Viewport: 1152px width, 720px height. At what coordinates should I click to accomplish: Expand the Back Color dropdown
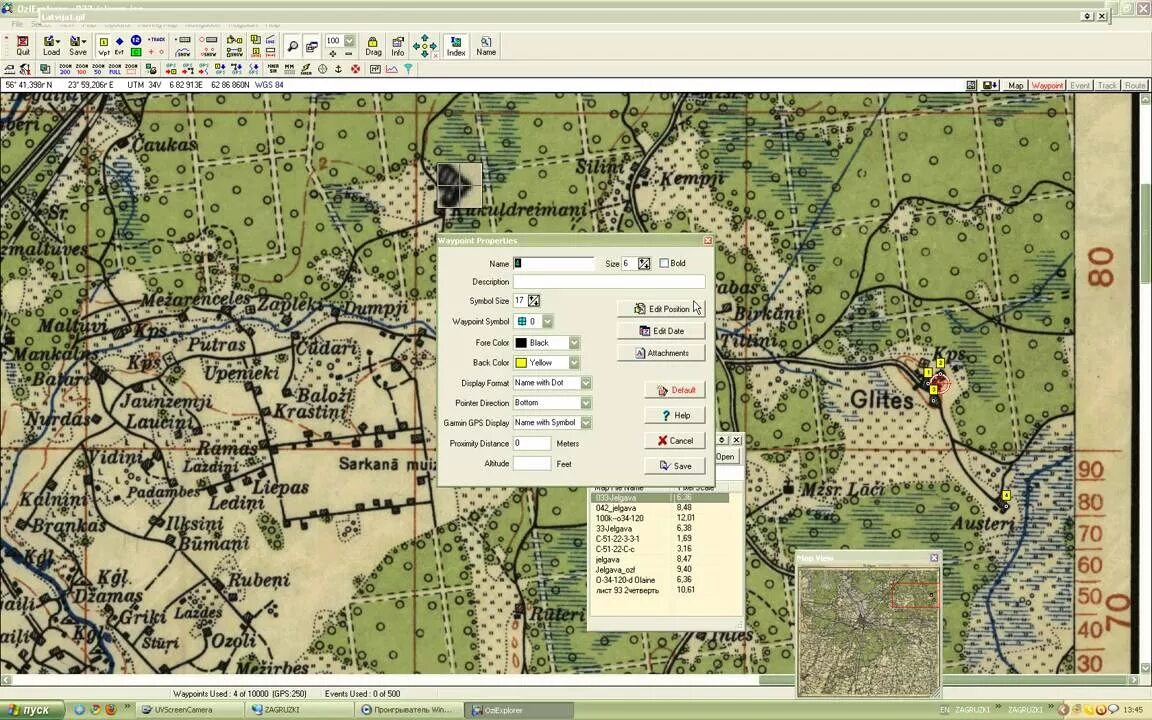(575, 363)
